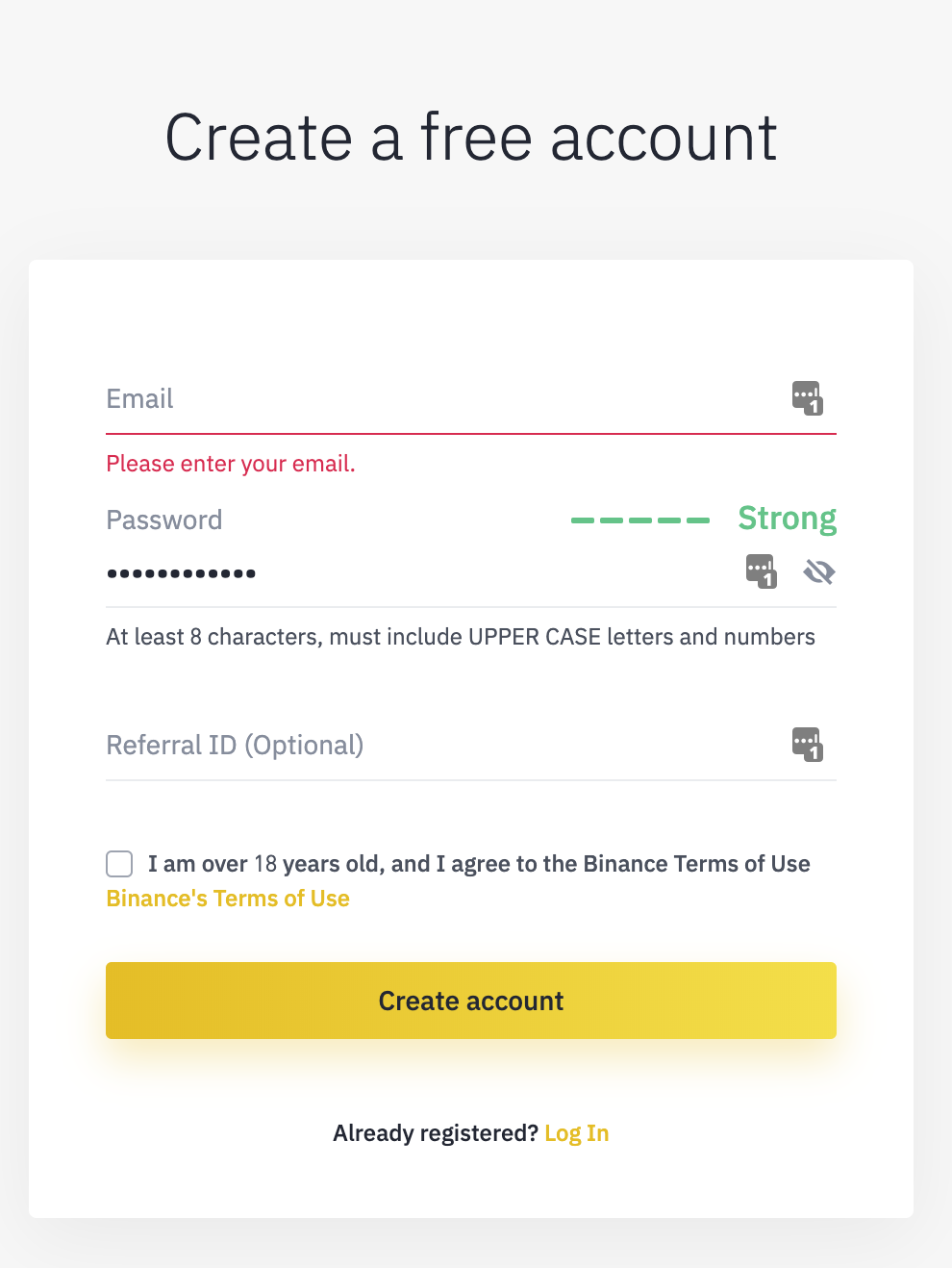Show password with the crossed-eye icon
This screenshot has width=952, height=1268.
819,572
